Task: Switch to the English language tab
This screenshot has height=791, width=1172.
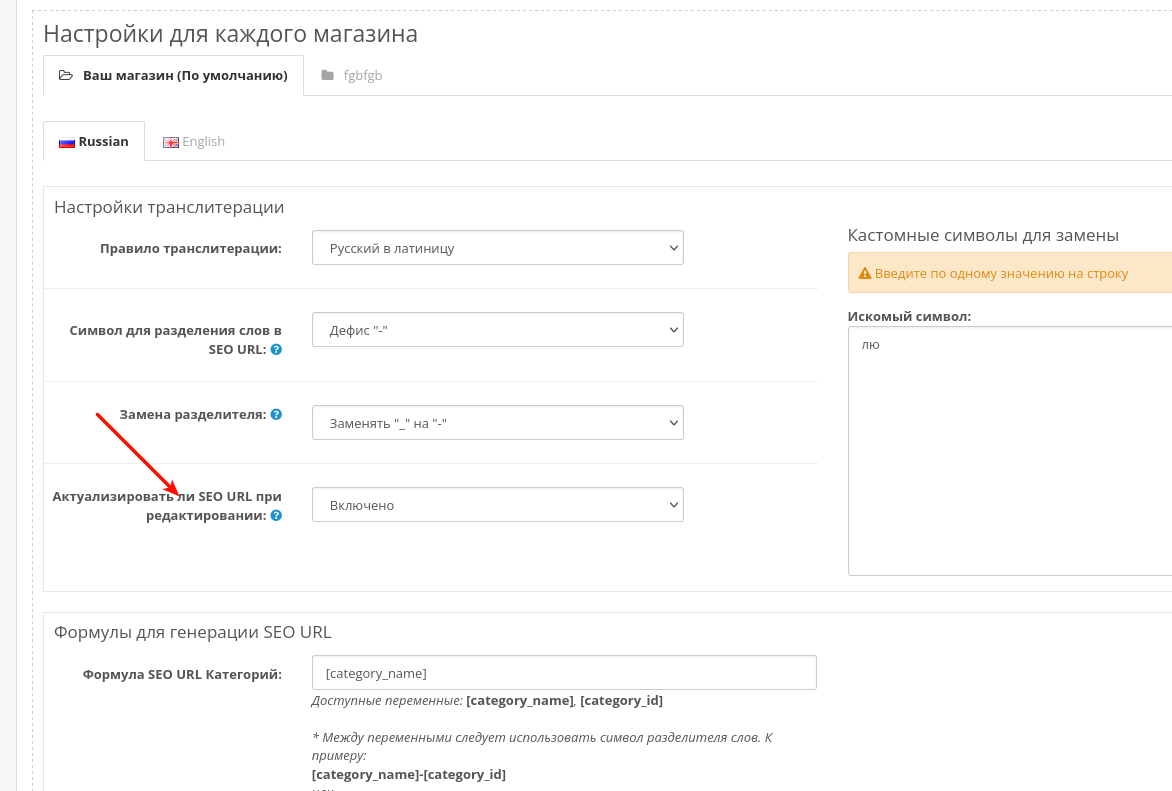Action: (x=194, y=142)
